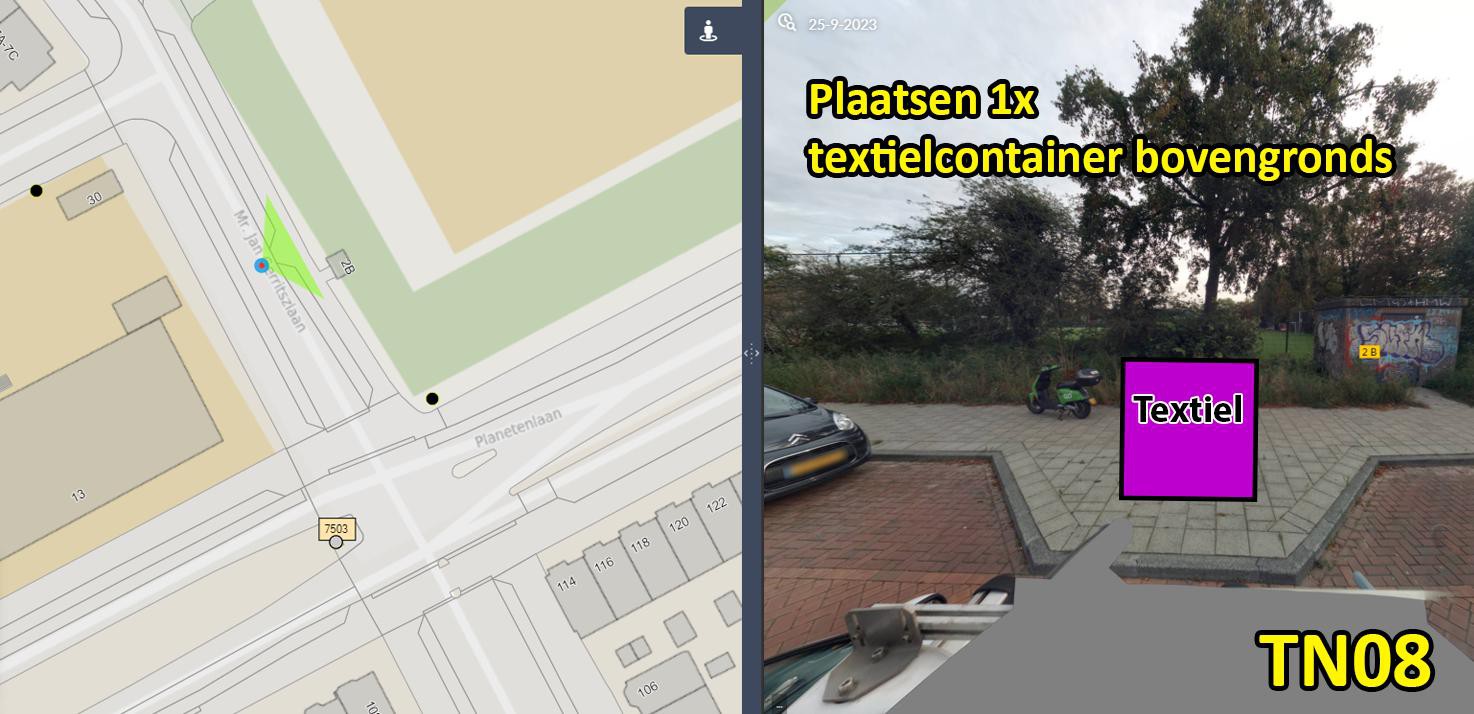Click the black dot near building 30
Image resolution: width=1474 pixels, height=714 pixels.
click(x=36, y=190)
